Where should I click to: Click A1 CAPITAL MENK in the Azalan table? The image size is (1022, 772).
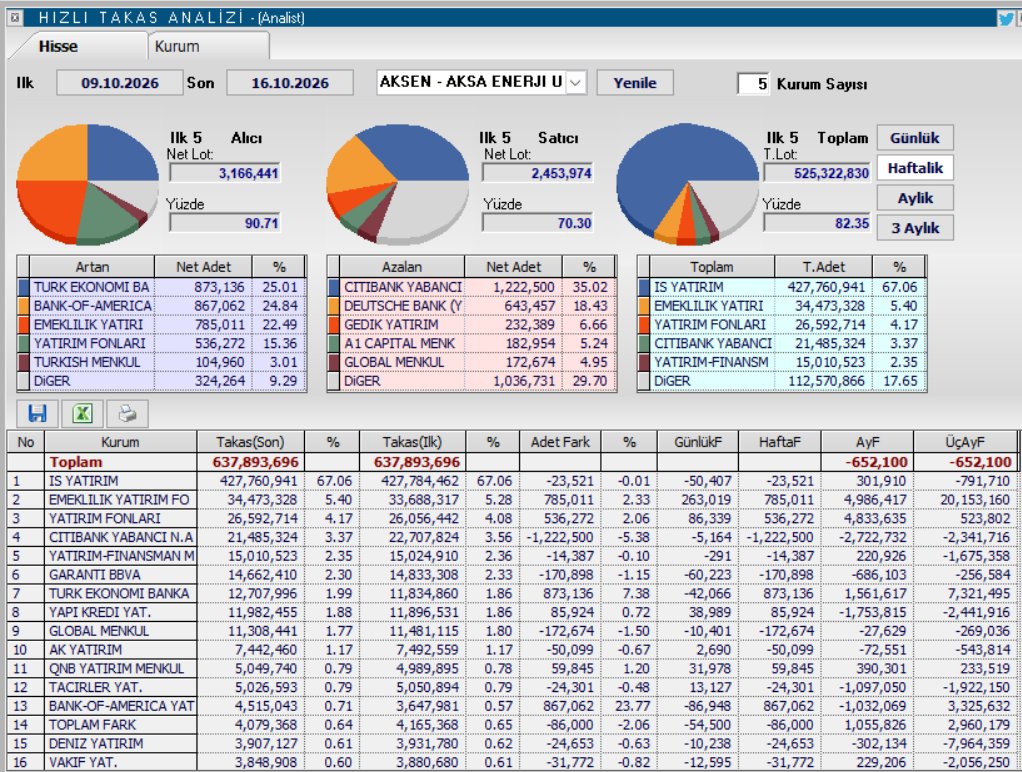click(400, 343)
